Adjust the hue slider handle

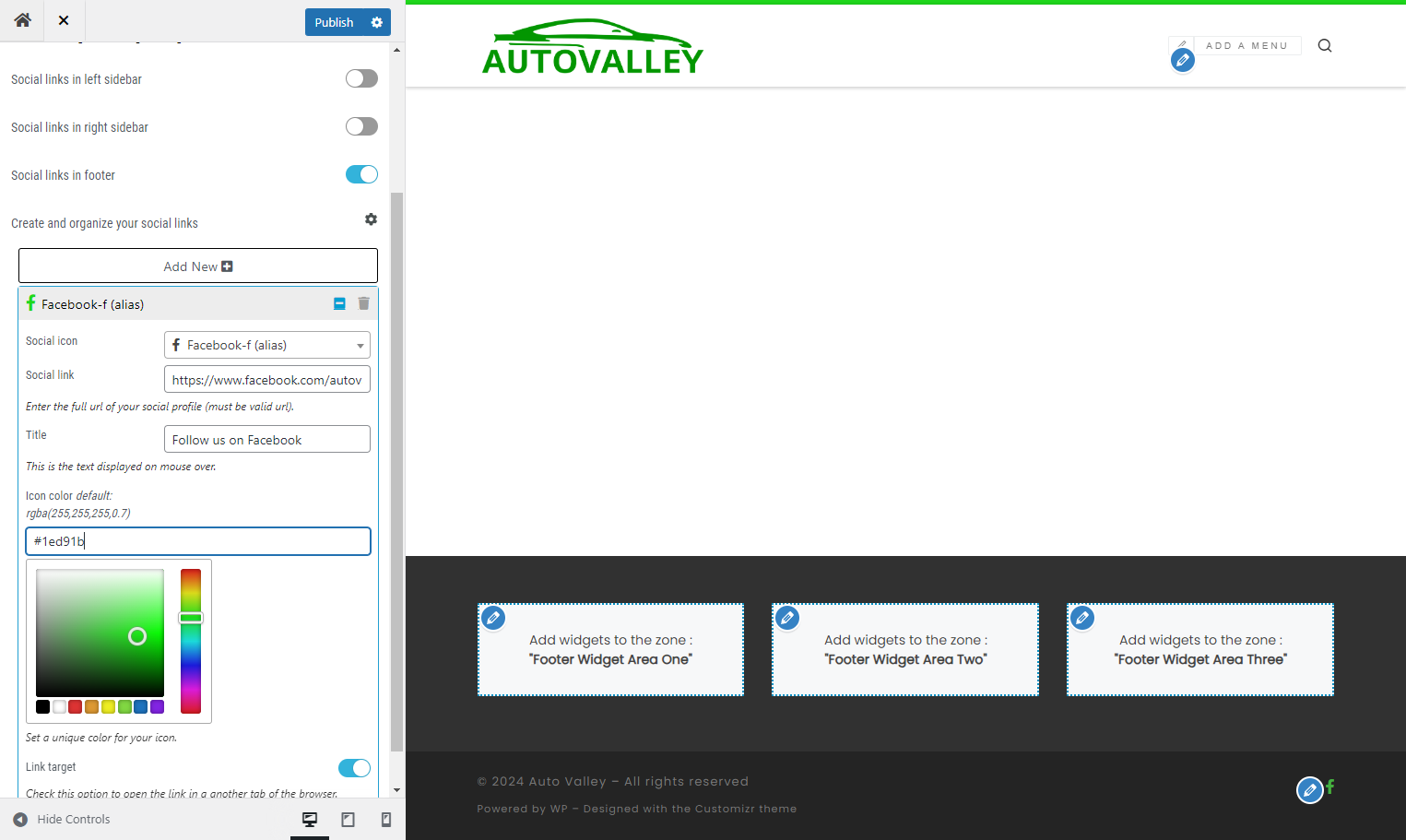point(191,618)
